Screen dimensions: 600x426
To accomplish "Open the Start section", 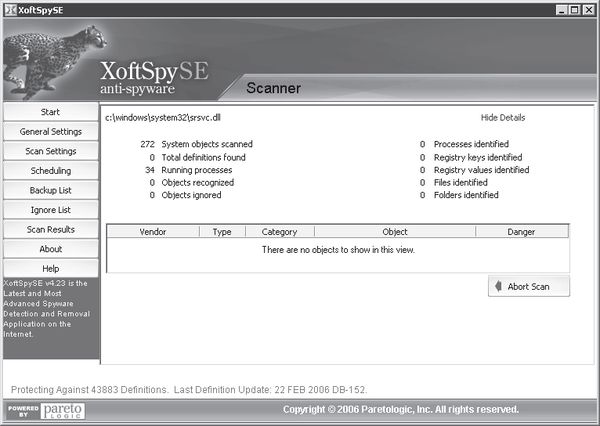I will (50, 112).
